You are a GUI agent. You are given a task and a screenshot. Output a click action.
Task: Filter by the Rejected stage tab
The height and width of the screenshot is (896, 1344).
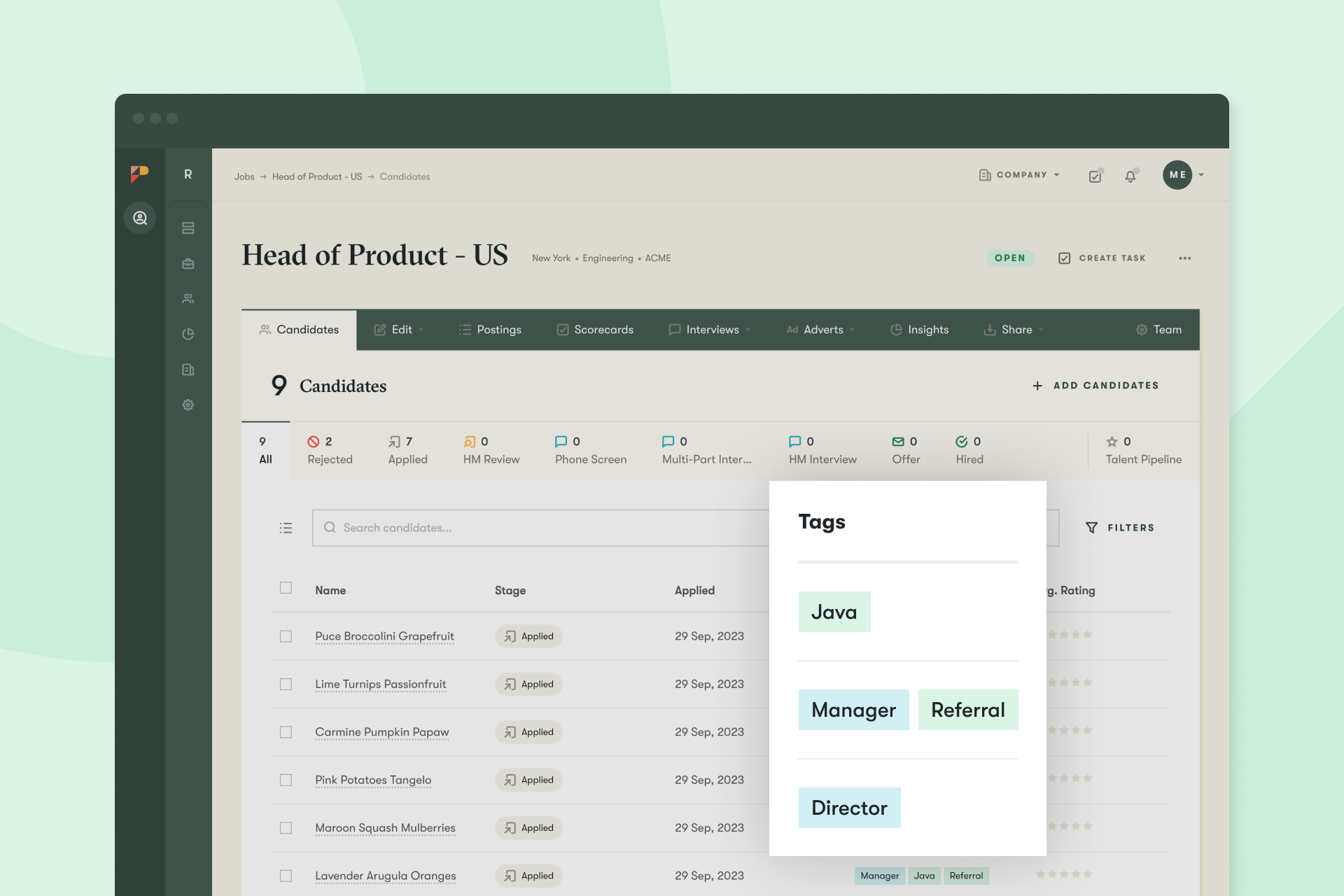[330, 450]
